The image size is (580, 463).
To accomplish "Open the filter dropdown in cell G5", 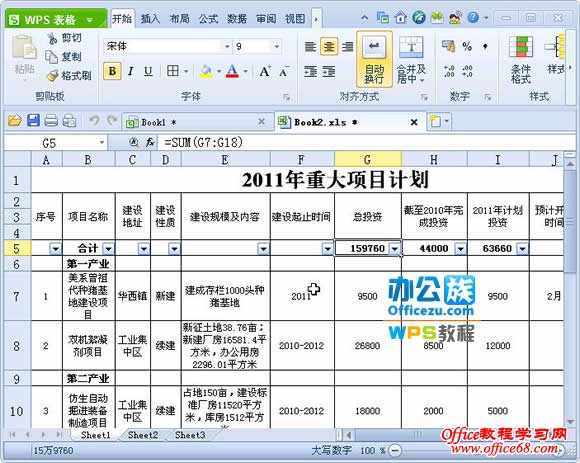I will coord(395,249).
